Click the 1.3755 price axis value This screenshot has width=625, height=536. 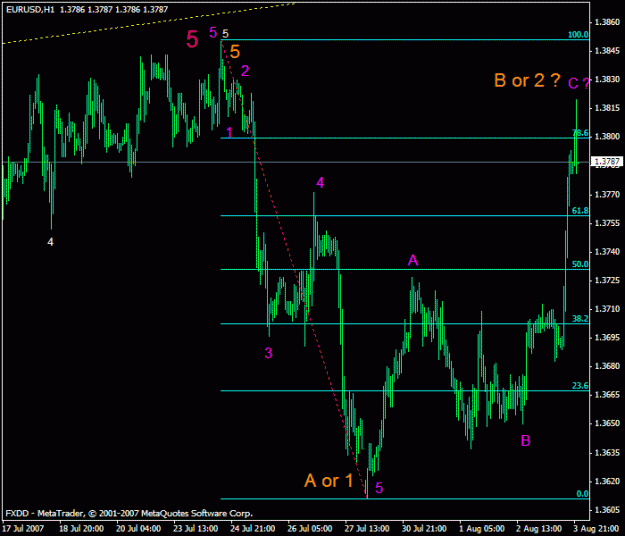click(x=607, y=223)
